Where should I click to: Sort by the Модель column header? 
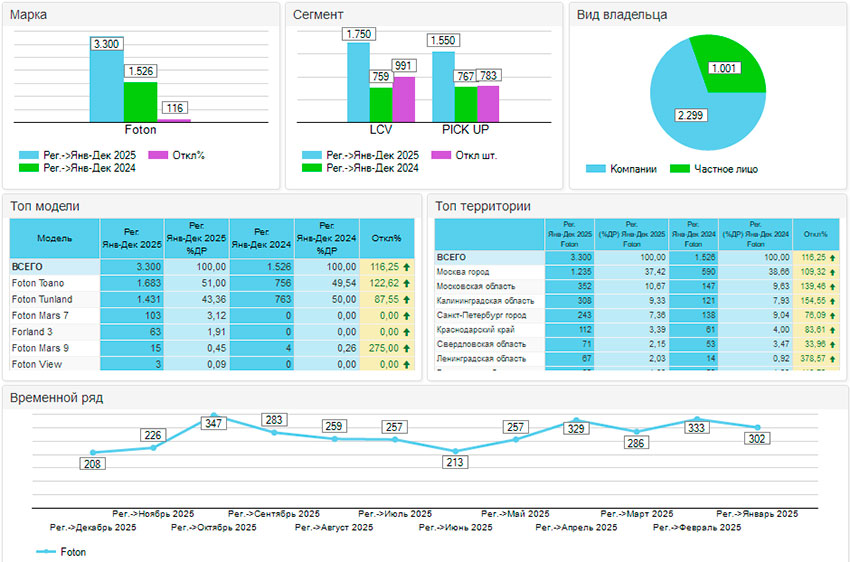54,239
